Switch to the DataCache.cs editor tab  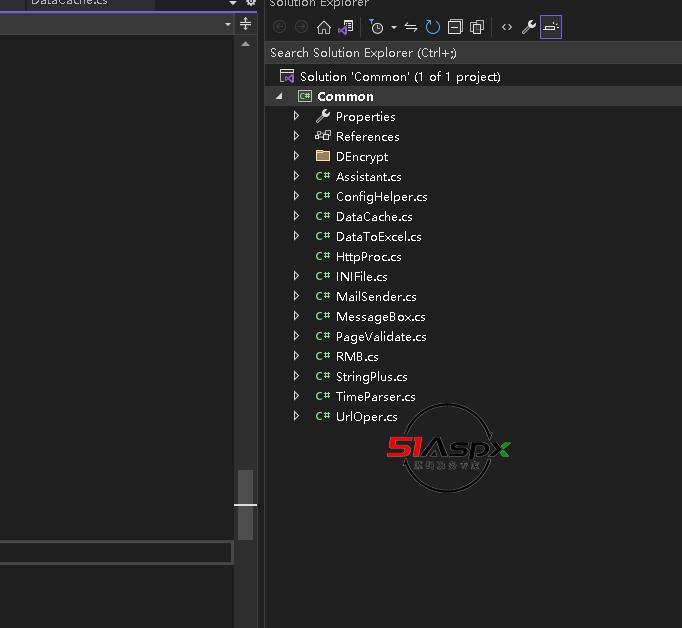click(69, 3)
